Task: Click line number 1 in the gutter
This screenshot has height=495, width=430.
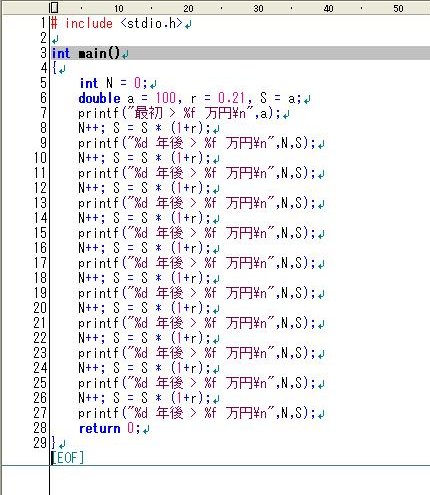Action: tap(43, 23)
